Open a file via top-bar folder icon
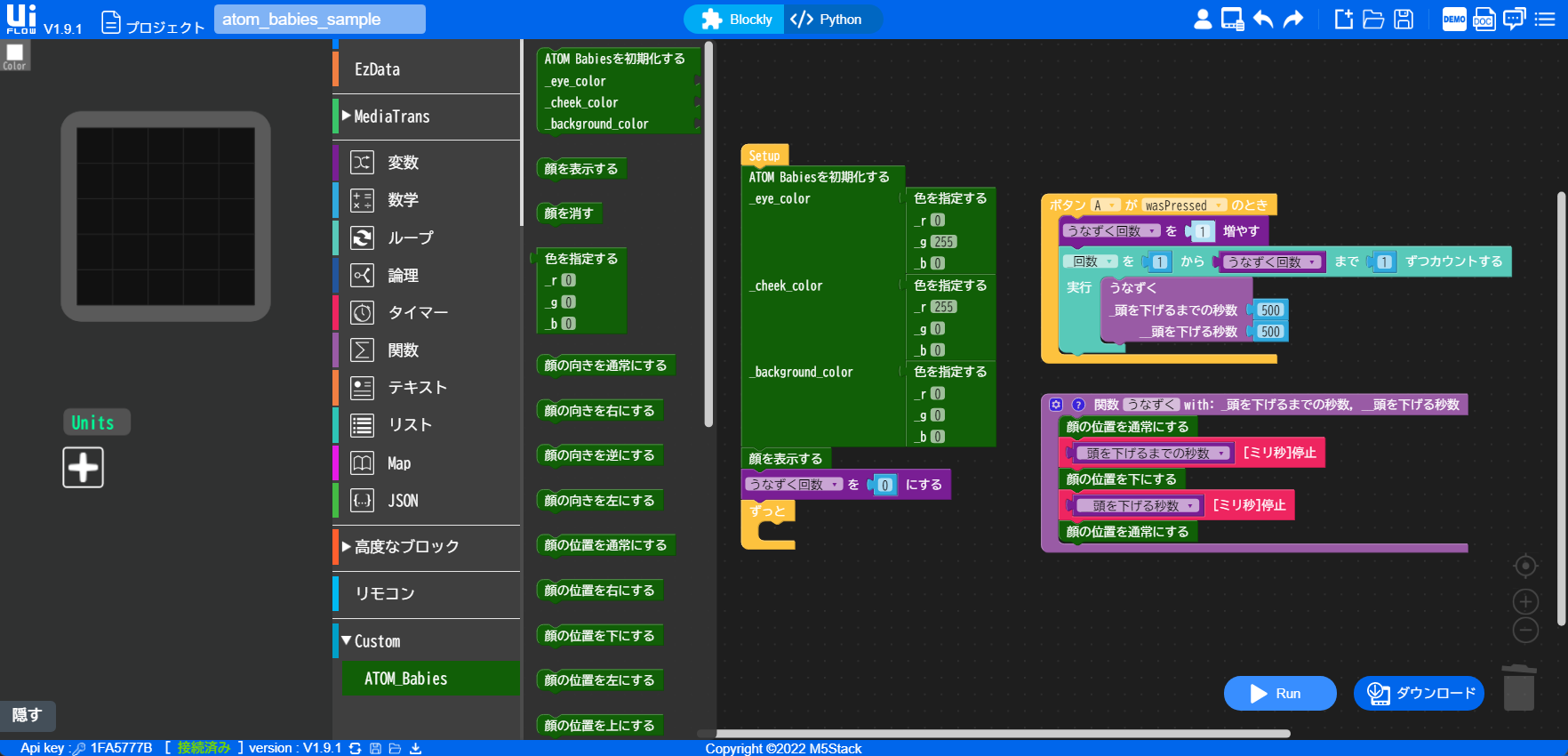This screenshot has height=756, width=1568. click(1373, 20)
